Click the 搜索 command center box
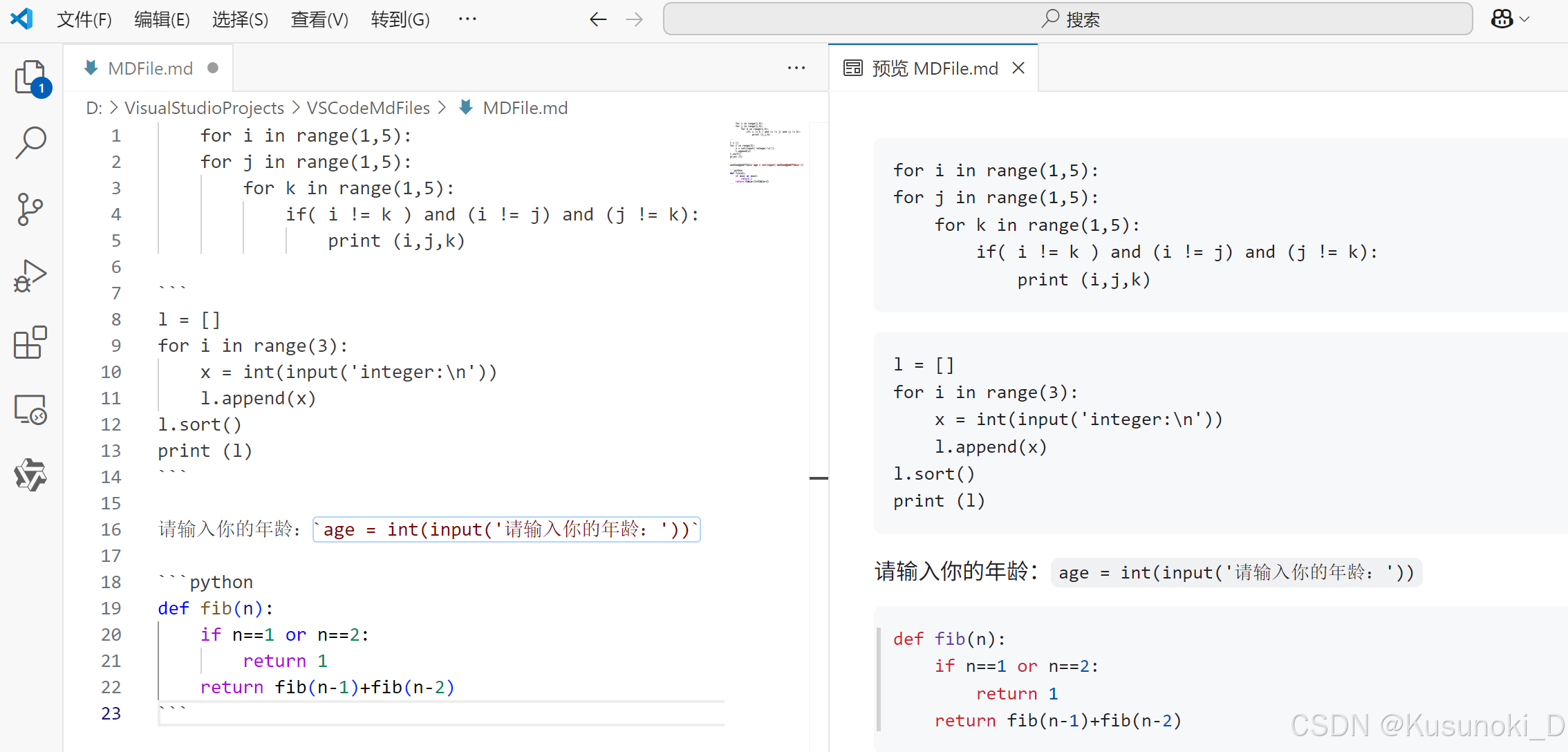Screen dimensions: 1568x752 [x=1067, y=19]
